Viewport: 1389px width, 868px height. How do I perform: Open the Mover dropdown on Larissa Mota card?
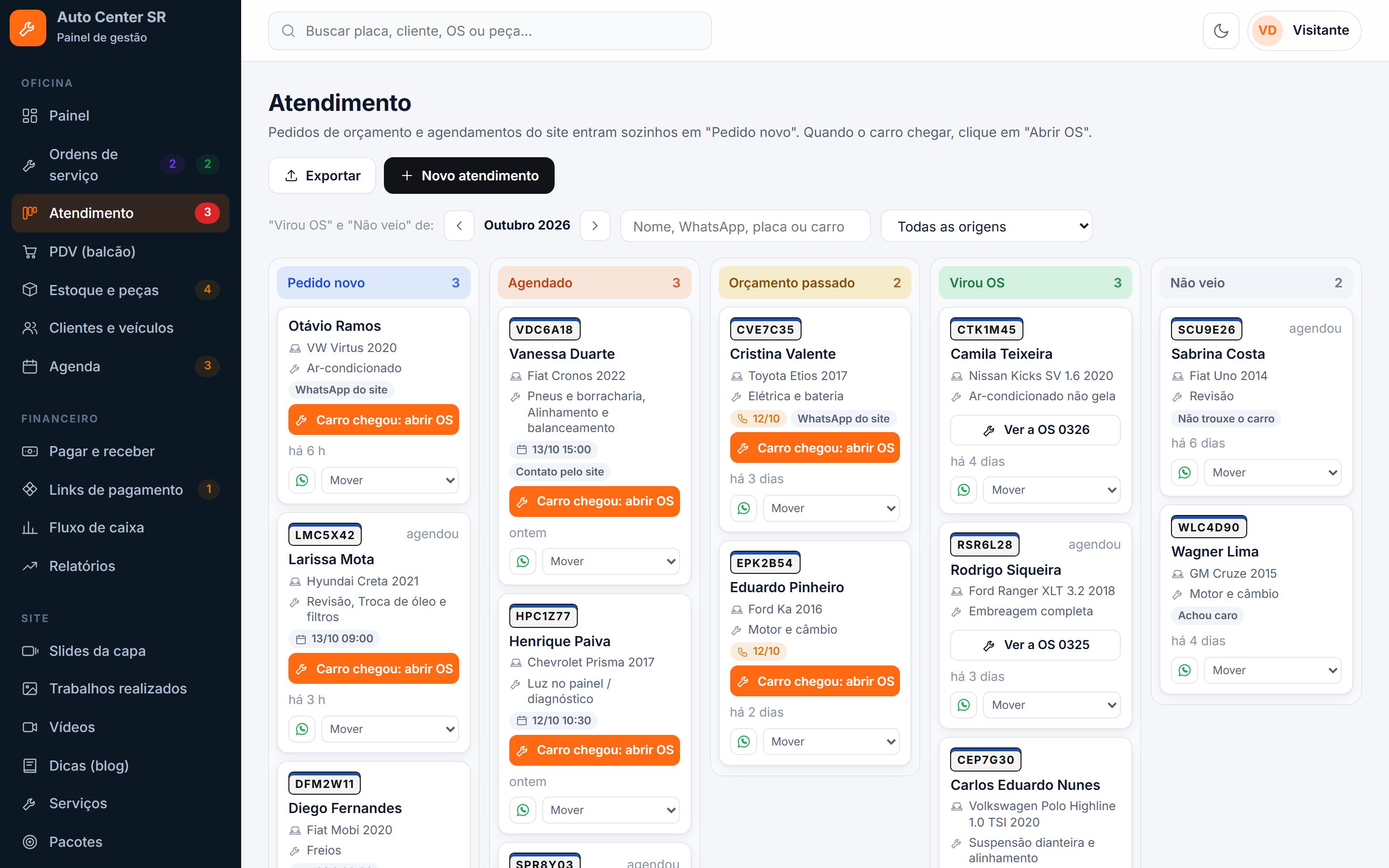point(390,729)
